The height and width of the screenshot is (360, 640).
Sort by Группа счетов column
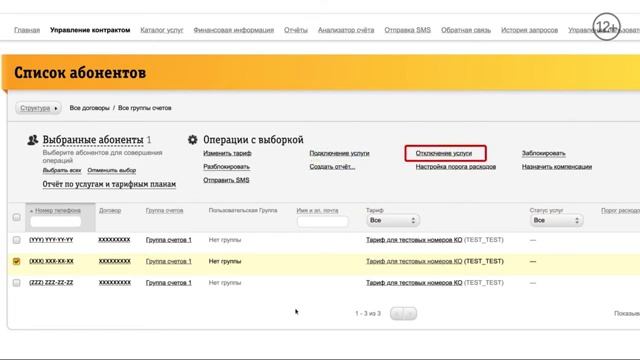pos(164,211)
